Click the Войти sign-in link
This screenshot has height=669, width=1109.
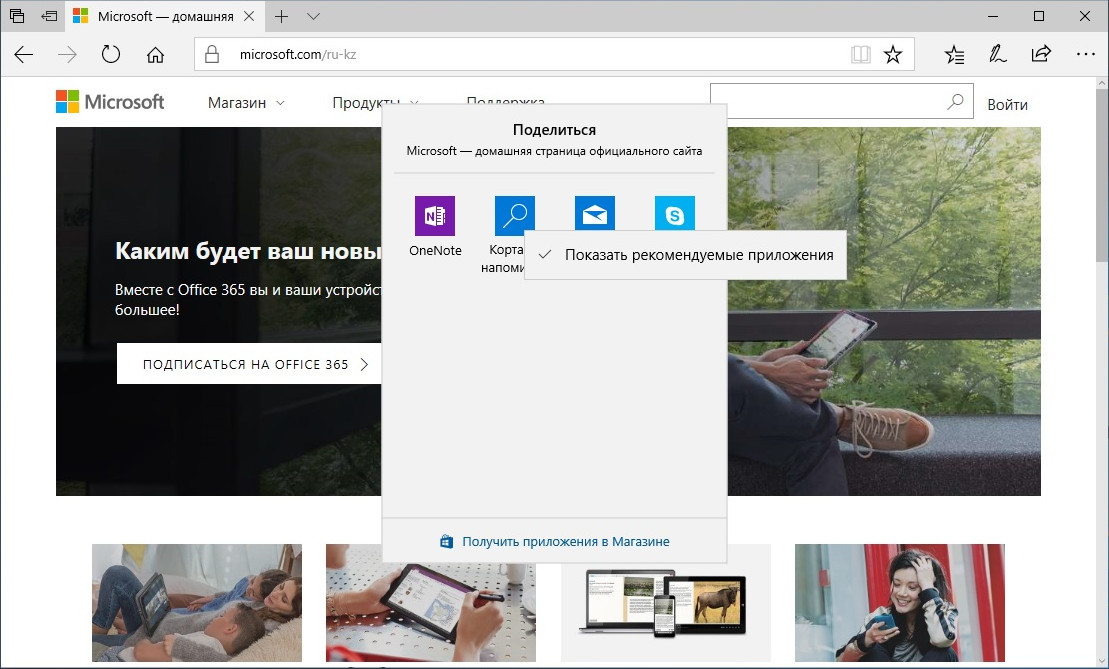click(1007, 105)
